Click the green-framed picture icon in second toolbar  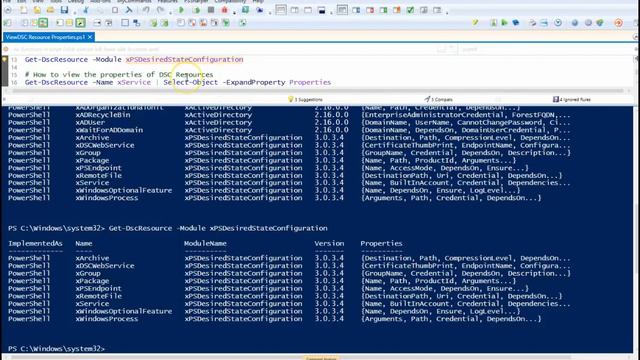tap(43, 22)
